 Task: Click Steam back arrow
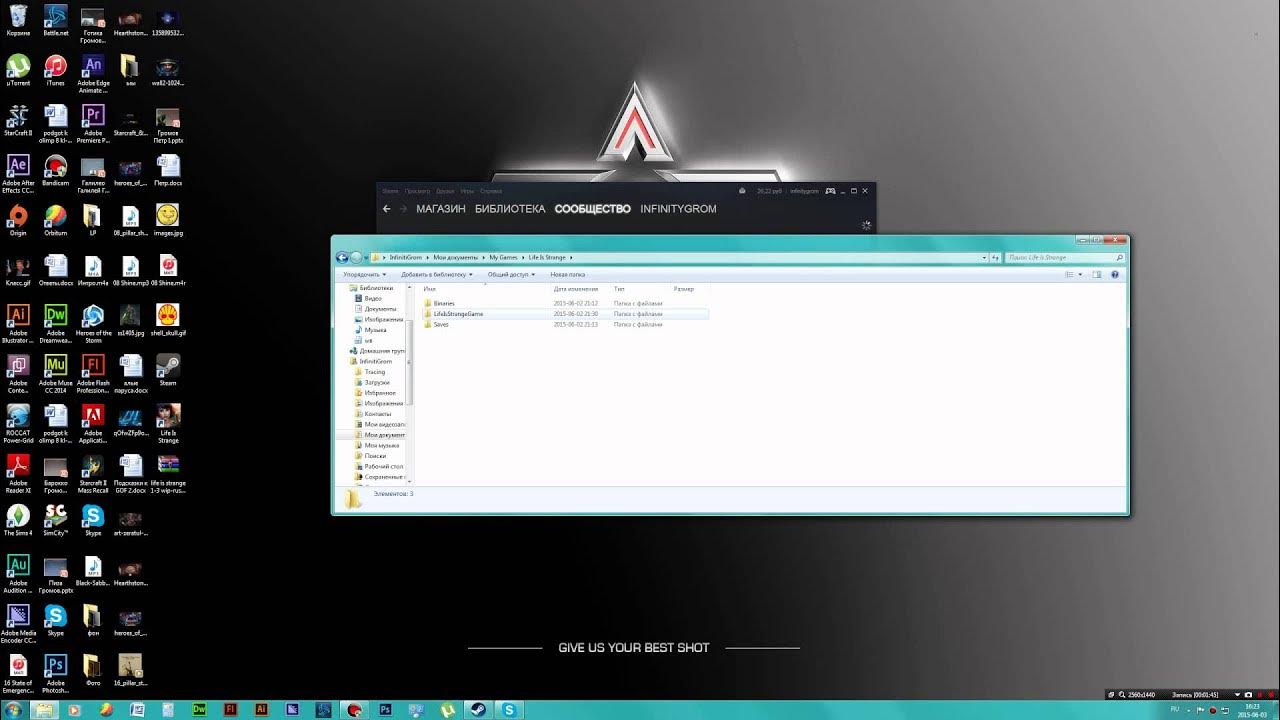pos(387,209)
